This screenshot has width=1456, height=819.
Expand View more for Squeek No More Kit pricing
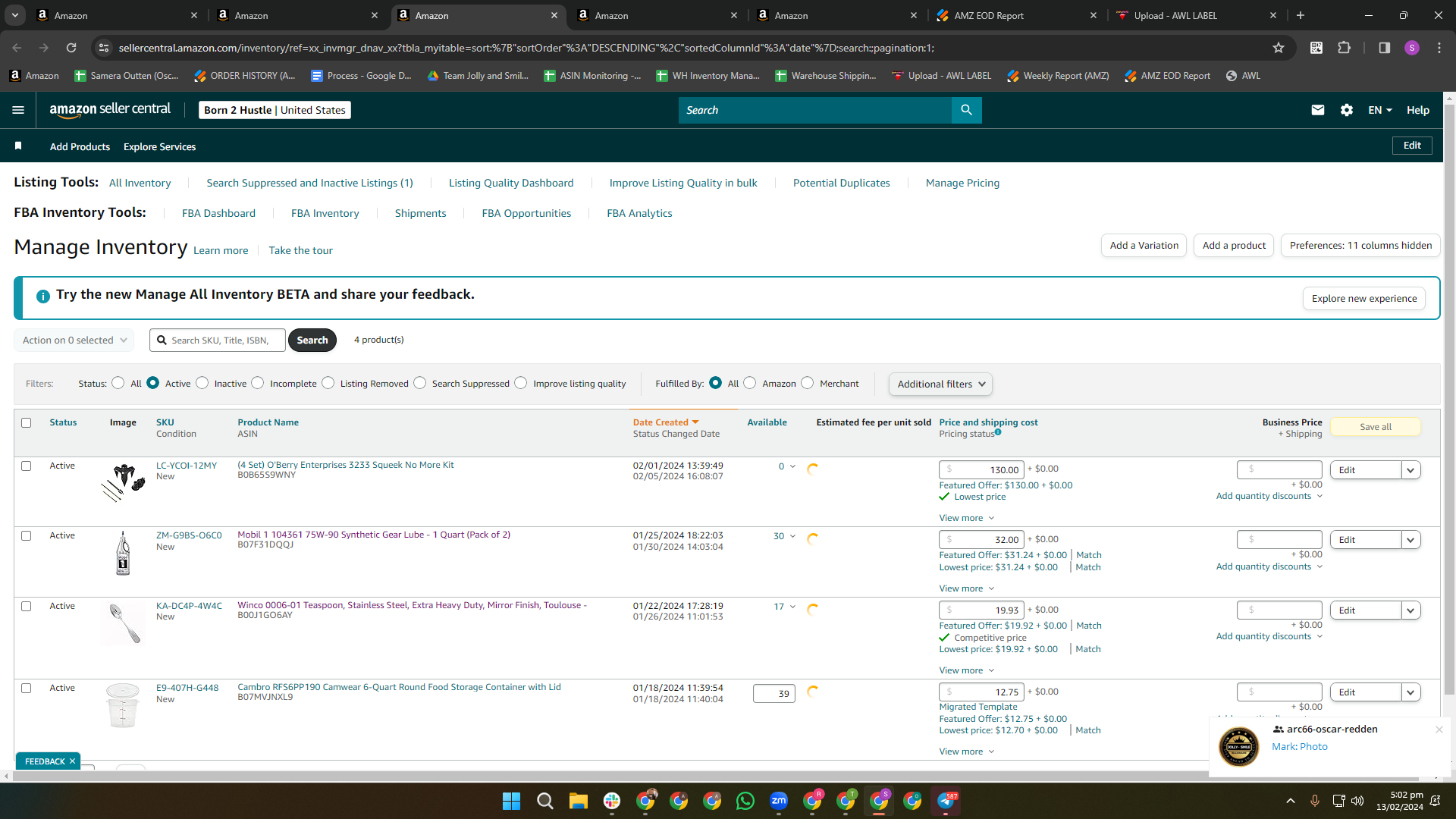tap(967, 518)
